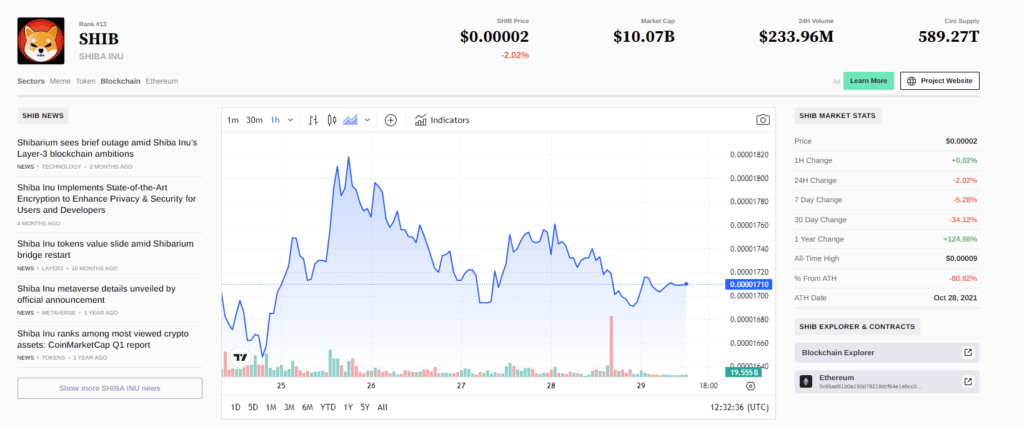Click the 12:32:36 (UTC) timezone label
Viewport: 1024px width, 427px height.
(739, 407)
